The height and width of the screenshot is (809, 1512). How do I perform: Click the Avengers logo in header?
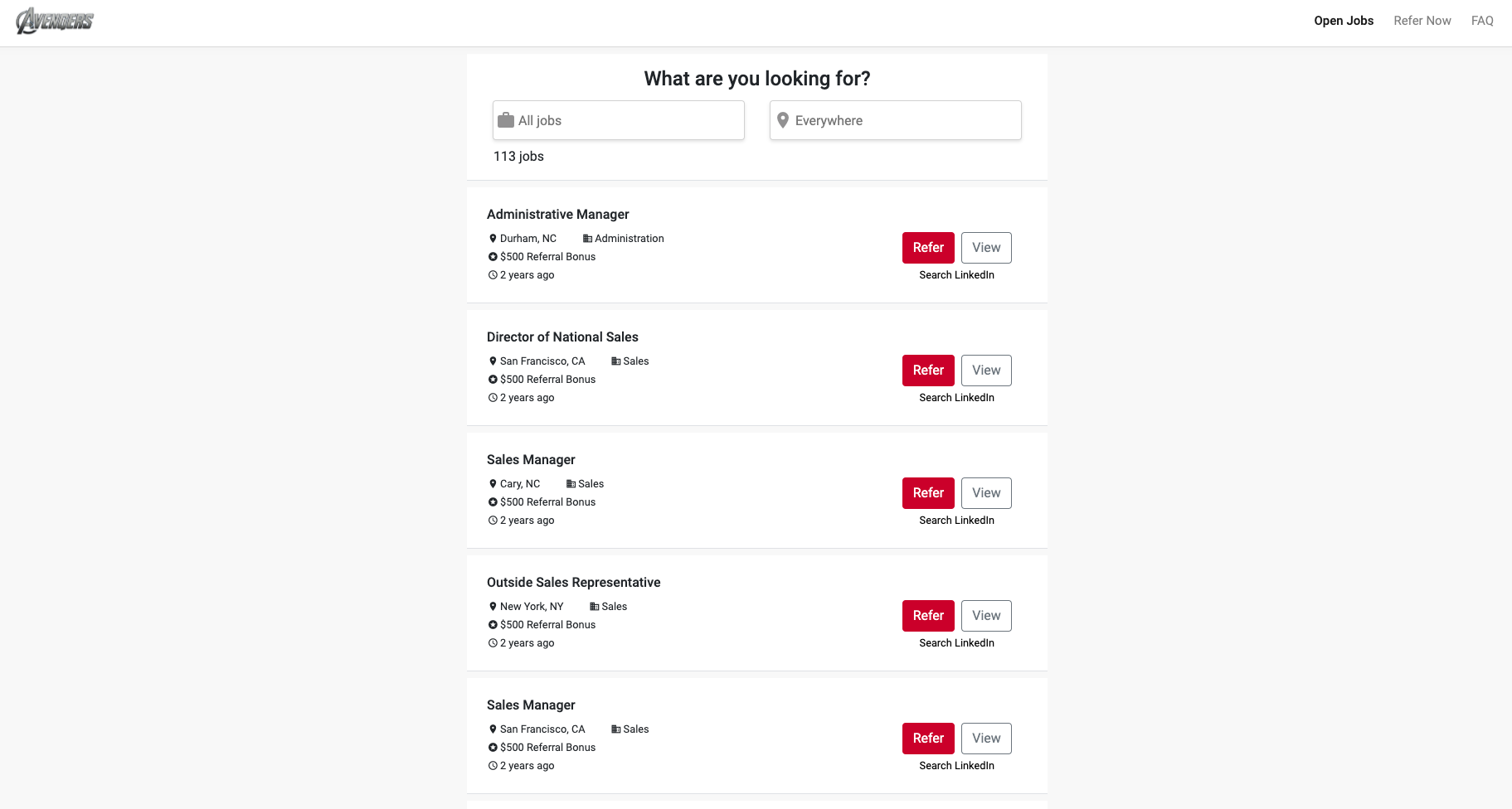(55, 21)
